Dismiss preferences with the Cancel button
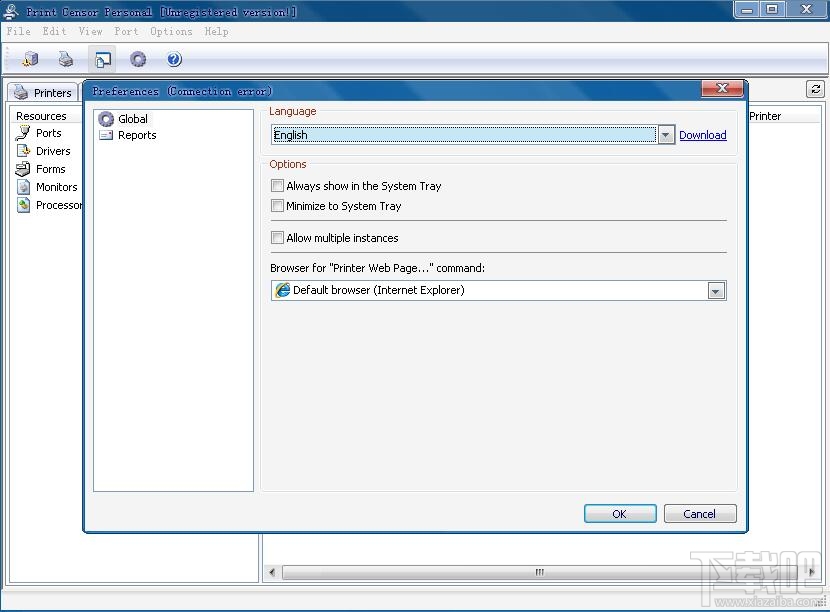The height and width of the screenshot is (612, 830). 700,514
